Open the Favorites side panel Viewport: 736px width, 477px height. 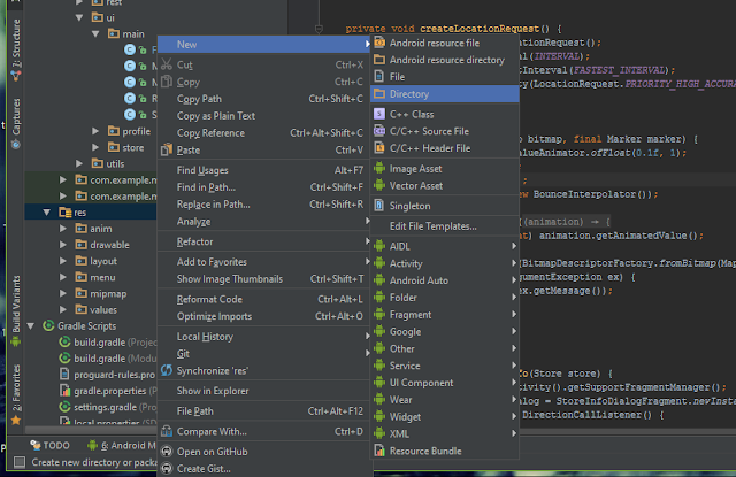(16, 394)
